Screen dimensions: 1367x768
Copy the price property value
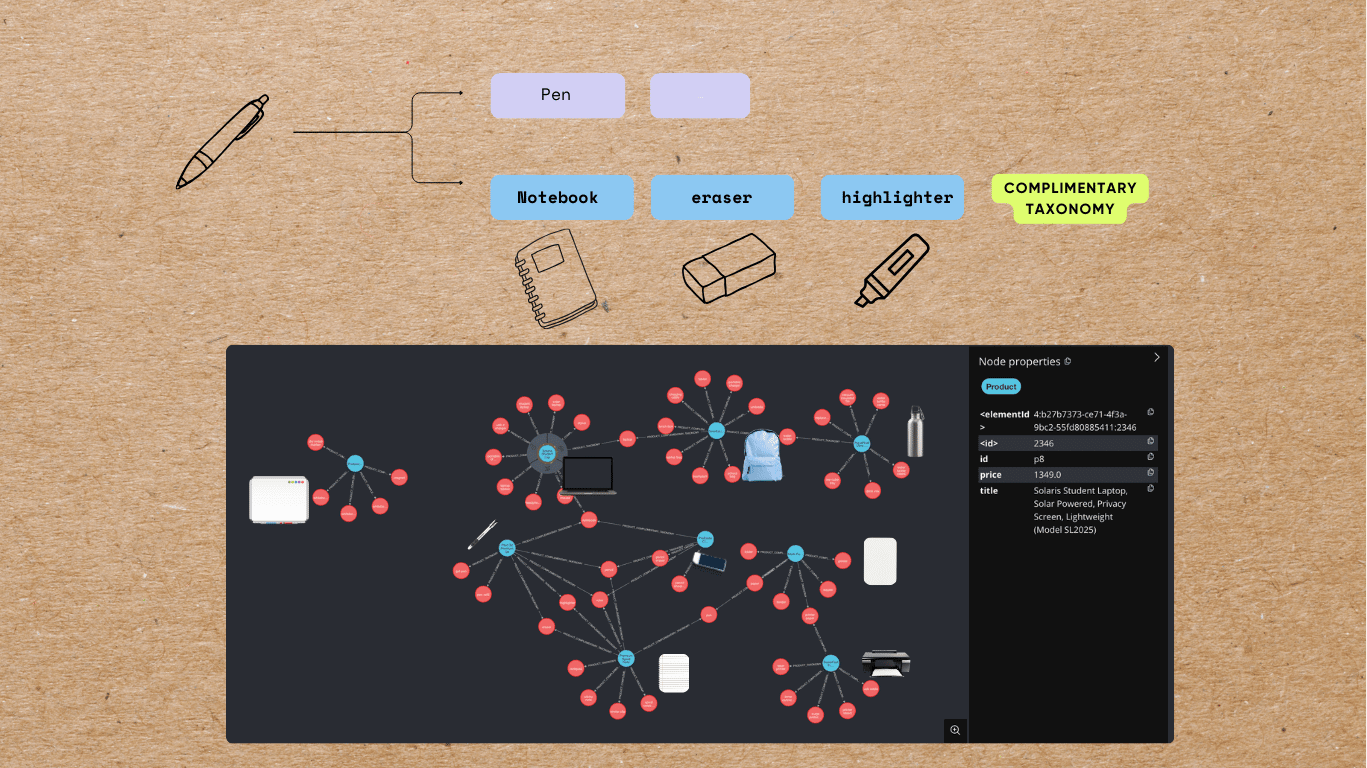(1151, 473)
